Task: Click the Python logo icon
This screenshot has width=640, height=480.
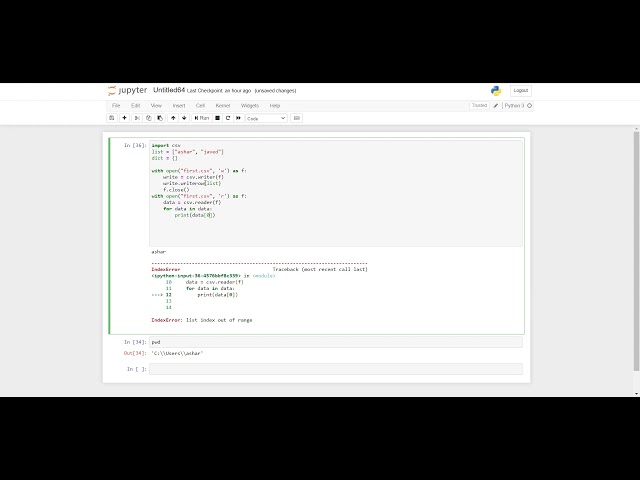Action: tap(496, 91)
